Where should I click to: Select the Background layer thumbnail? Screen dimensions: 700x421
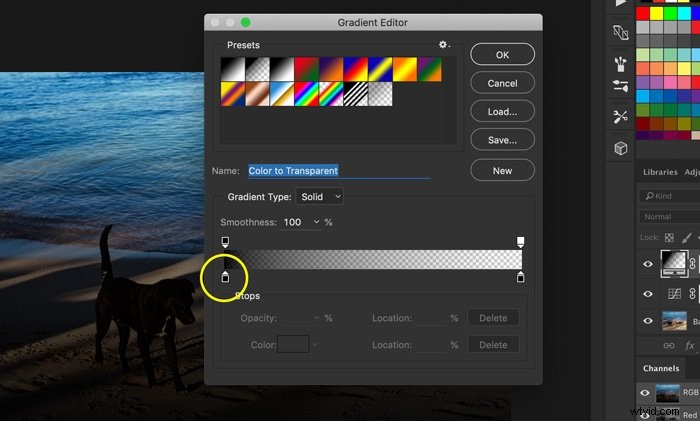[x=674, y=321]
